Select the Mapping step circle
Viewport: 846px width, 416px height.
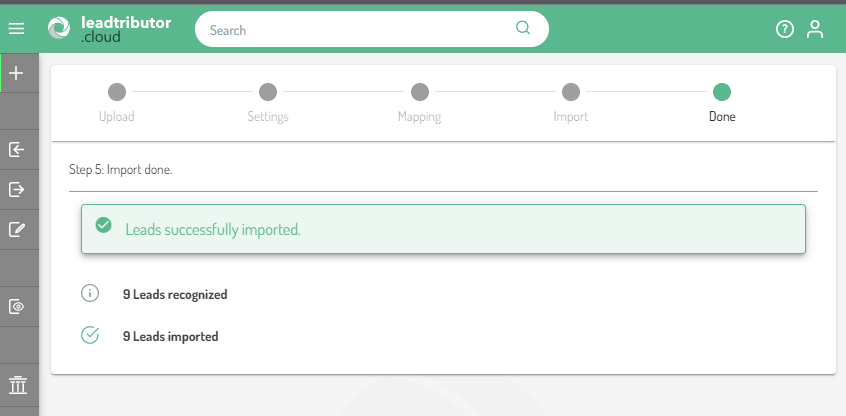(420, 92)
